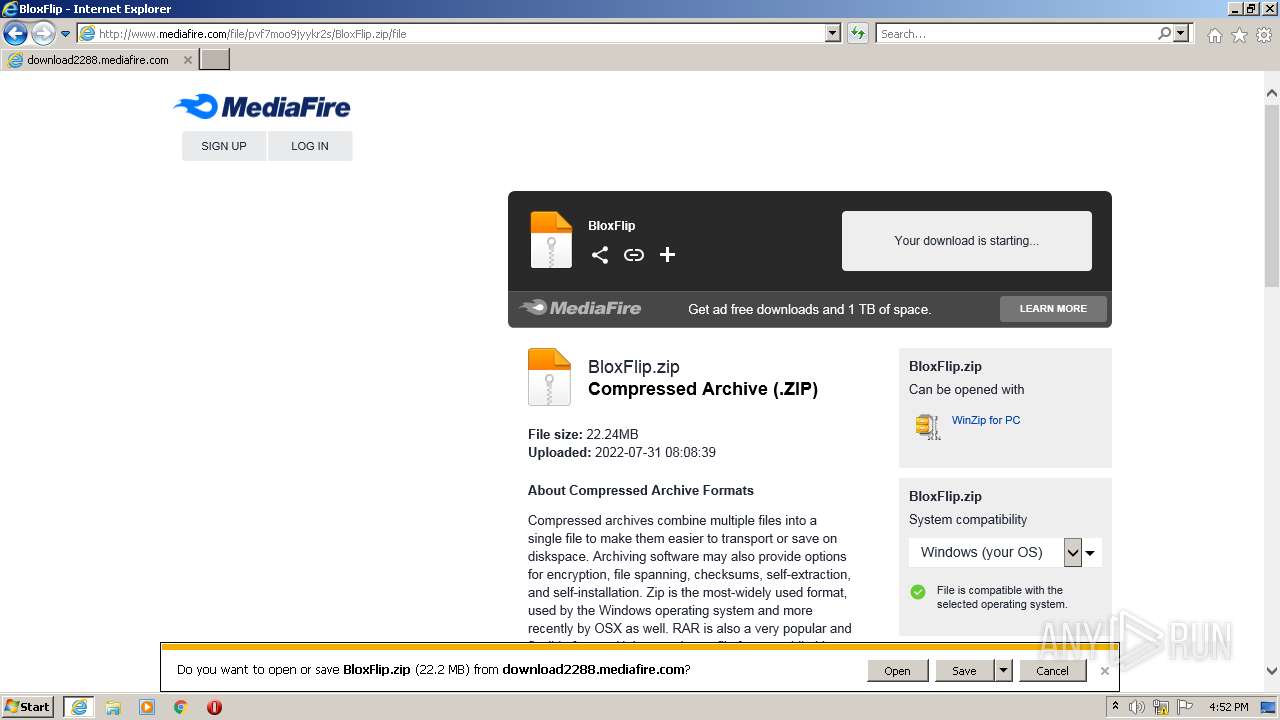Close the download2288.mediafire.com tab
Image resolution: width=1280 pixels, height=720 pixels.
188,60
